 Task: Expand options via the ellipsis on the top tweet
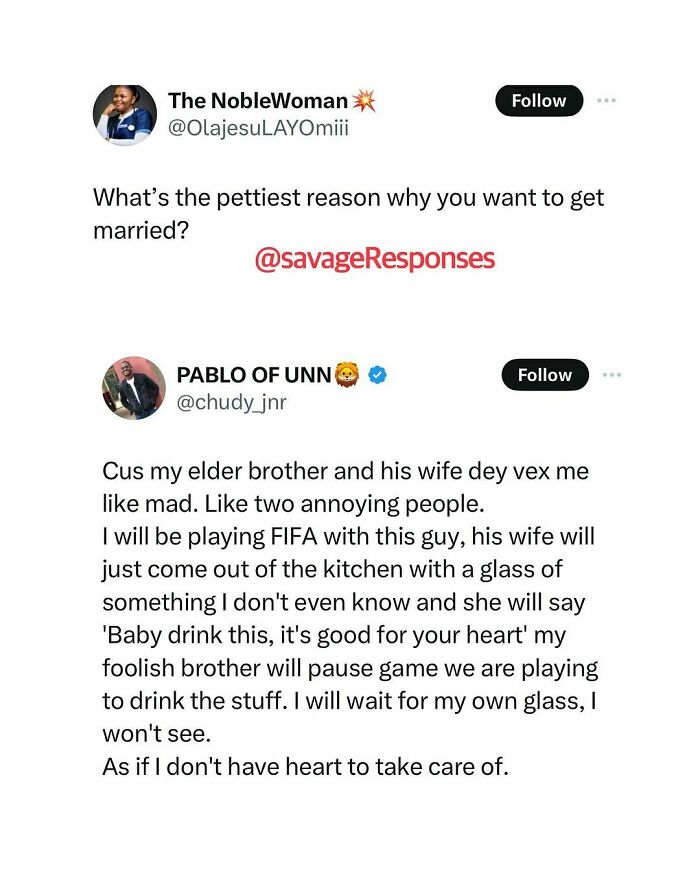(x=607, y=100)
